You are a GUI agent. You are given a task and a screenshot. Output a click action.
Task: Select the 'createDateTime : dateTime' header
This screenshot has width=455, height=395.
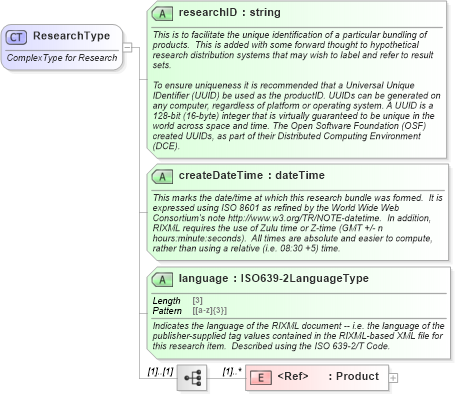pos(251,175)
